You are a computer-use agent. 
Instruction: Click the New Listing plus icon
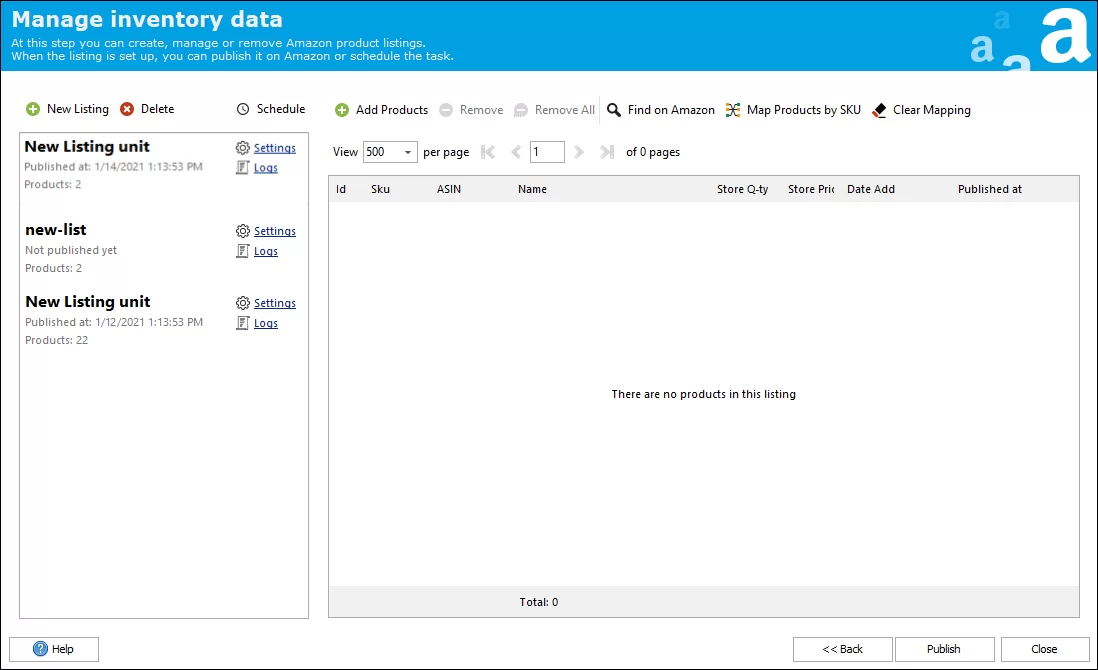click(x=33, y=109)
